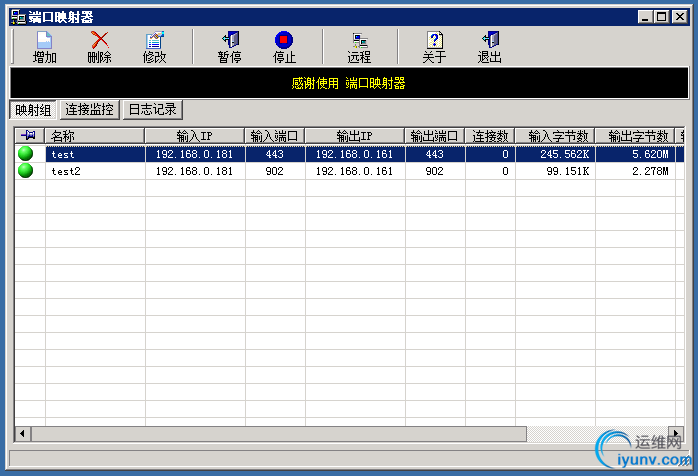Click the horizontal scrollbar left arrow

[22, 433]
